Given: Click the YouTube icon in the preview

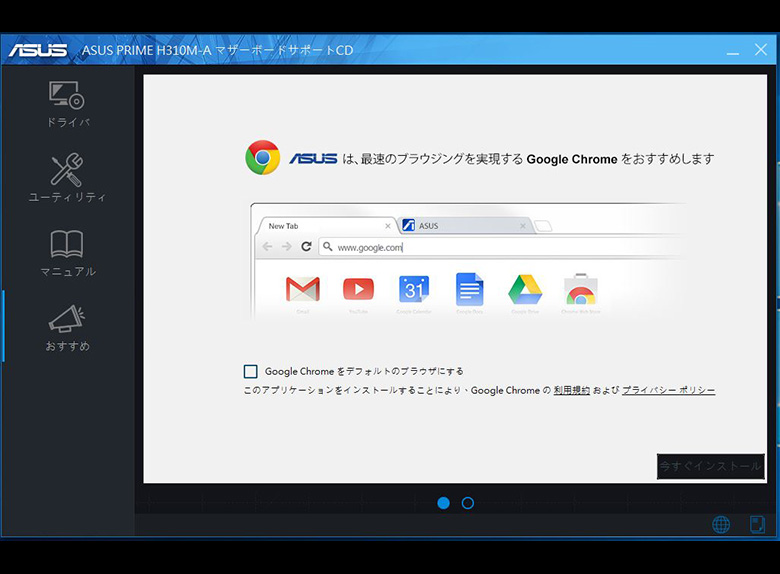Looking at the screenshot, I should tap(358, 289).
